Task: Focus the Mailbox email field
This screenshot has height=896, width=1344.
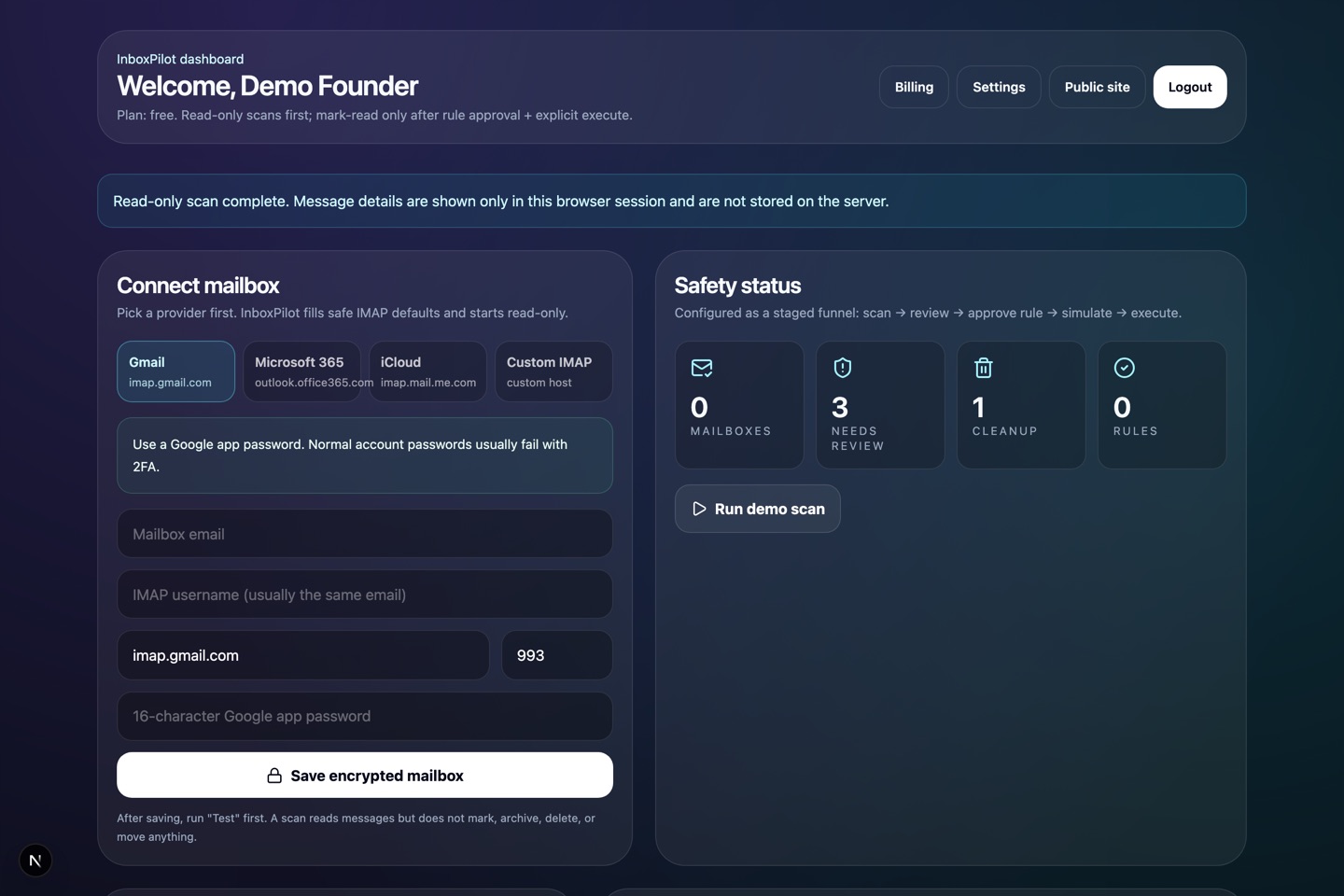Action: [x=365, y=534]
